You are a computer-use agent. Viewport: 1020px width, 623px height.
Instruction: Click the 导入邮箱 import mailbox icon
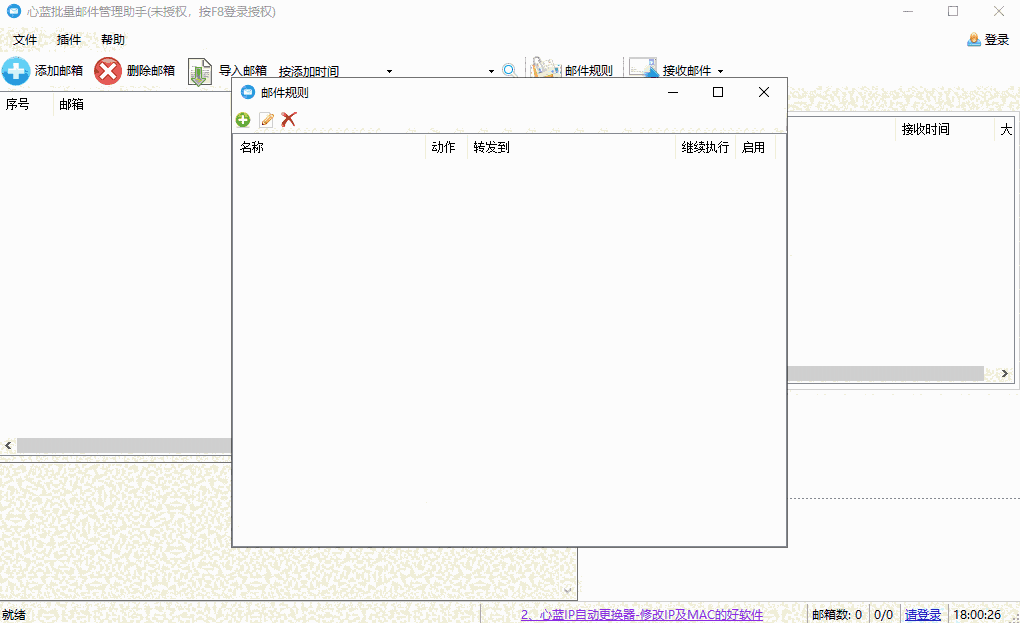pyautogui.click(x=198, y=70)
